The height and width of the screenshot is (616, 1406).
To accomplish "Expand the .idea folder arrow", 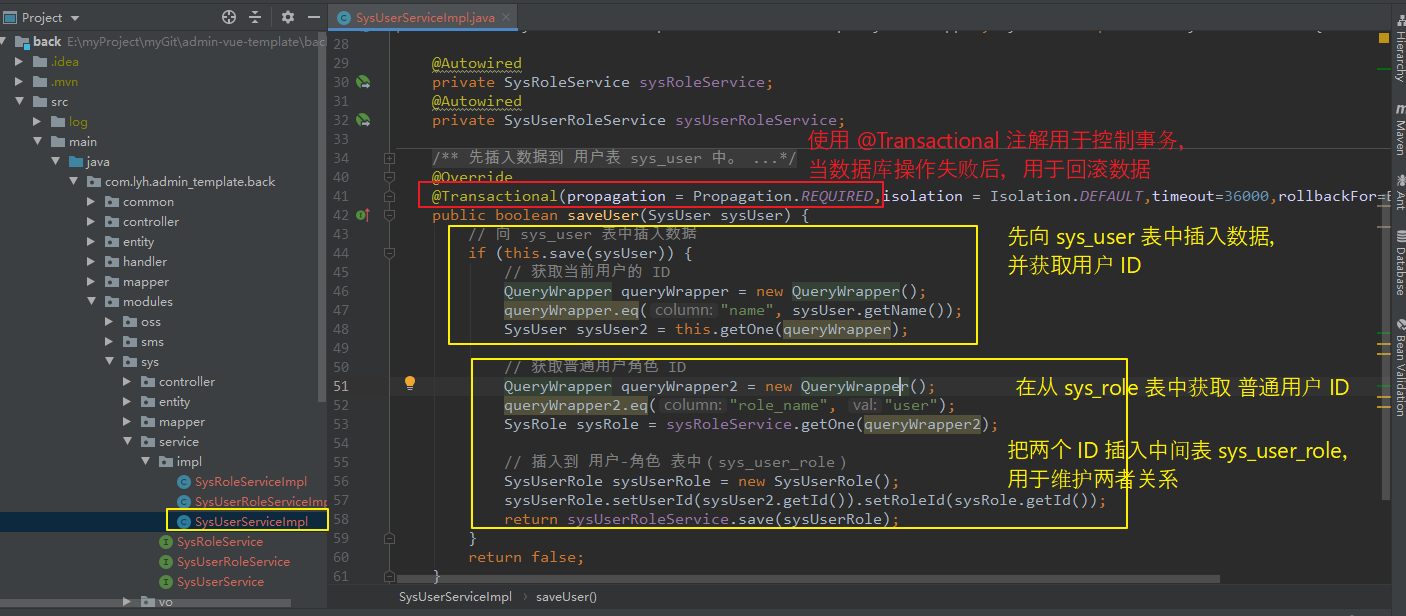I will click(20, 62).
